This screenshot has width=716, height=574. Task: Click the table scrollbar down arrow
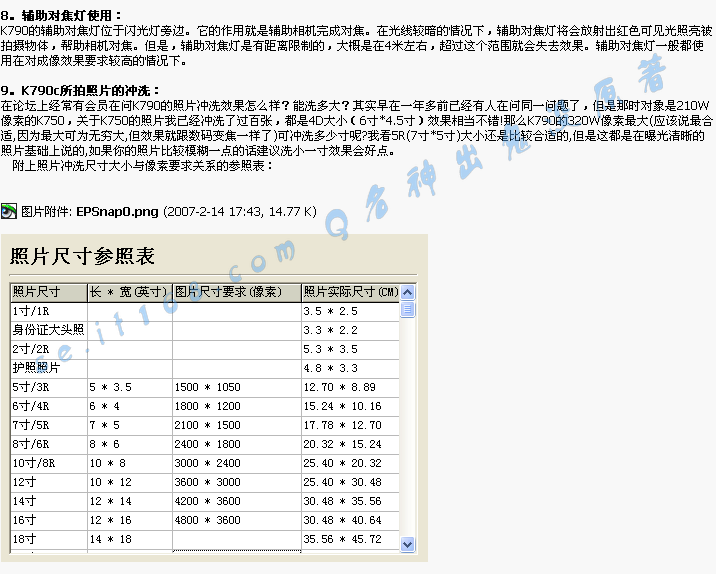click(407, 544)
